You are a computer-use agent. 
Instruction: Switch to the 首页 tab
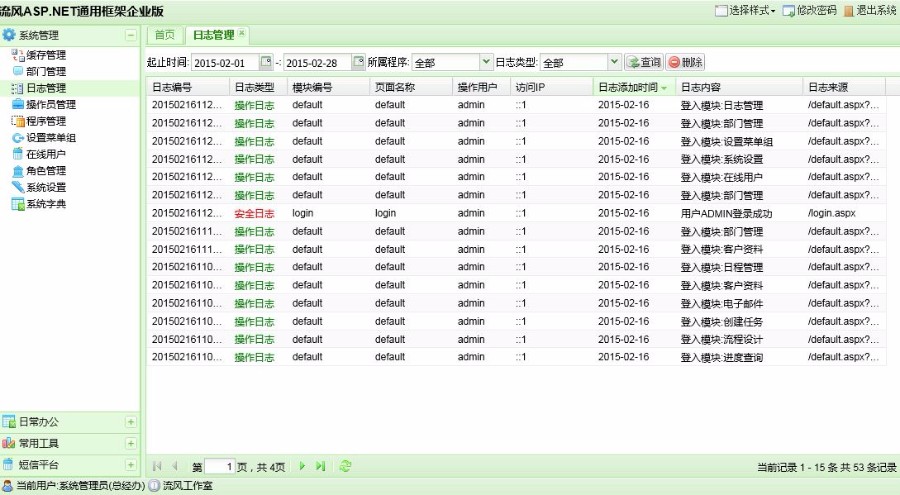tap(165, 35)
